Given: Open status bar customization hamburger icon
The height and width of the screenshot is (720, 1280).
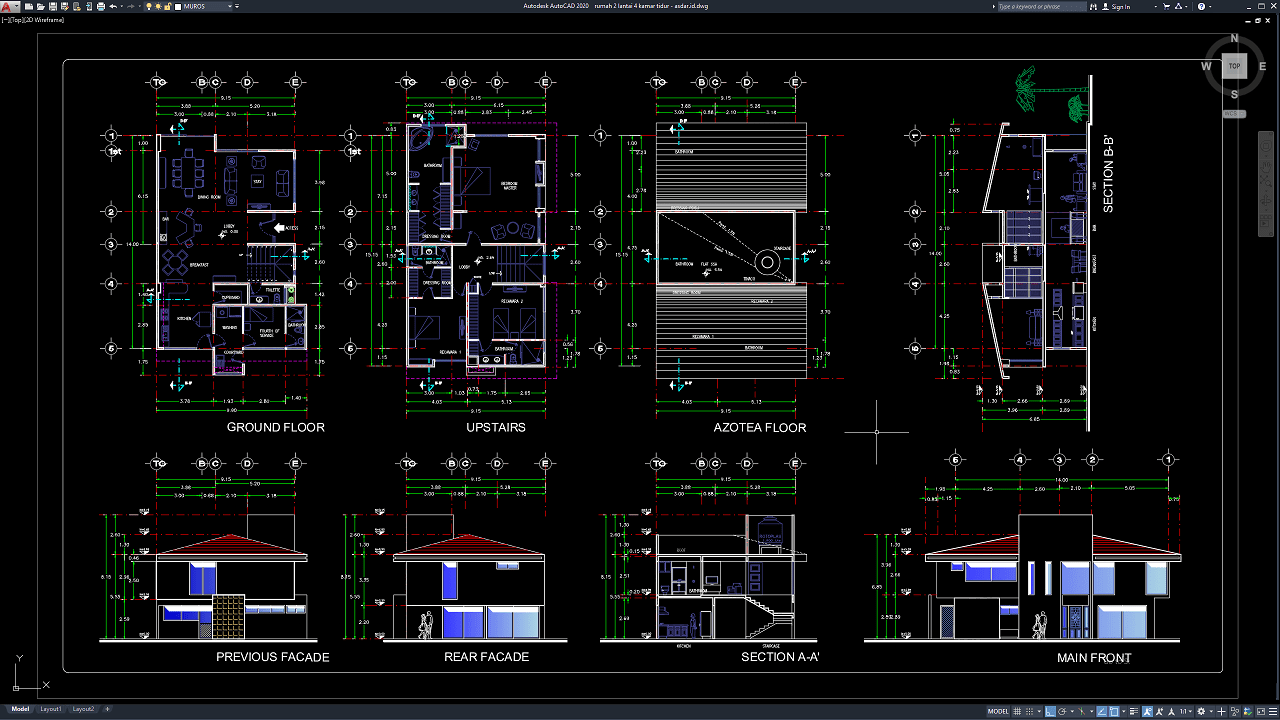Looking at the screenshot, I should tap(1273, 711).
